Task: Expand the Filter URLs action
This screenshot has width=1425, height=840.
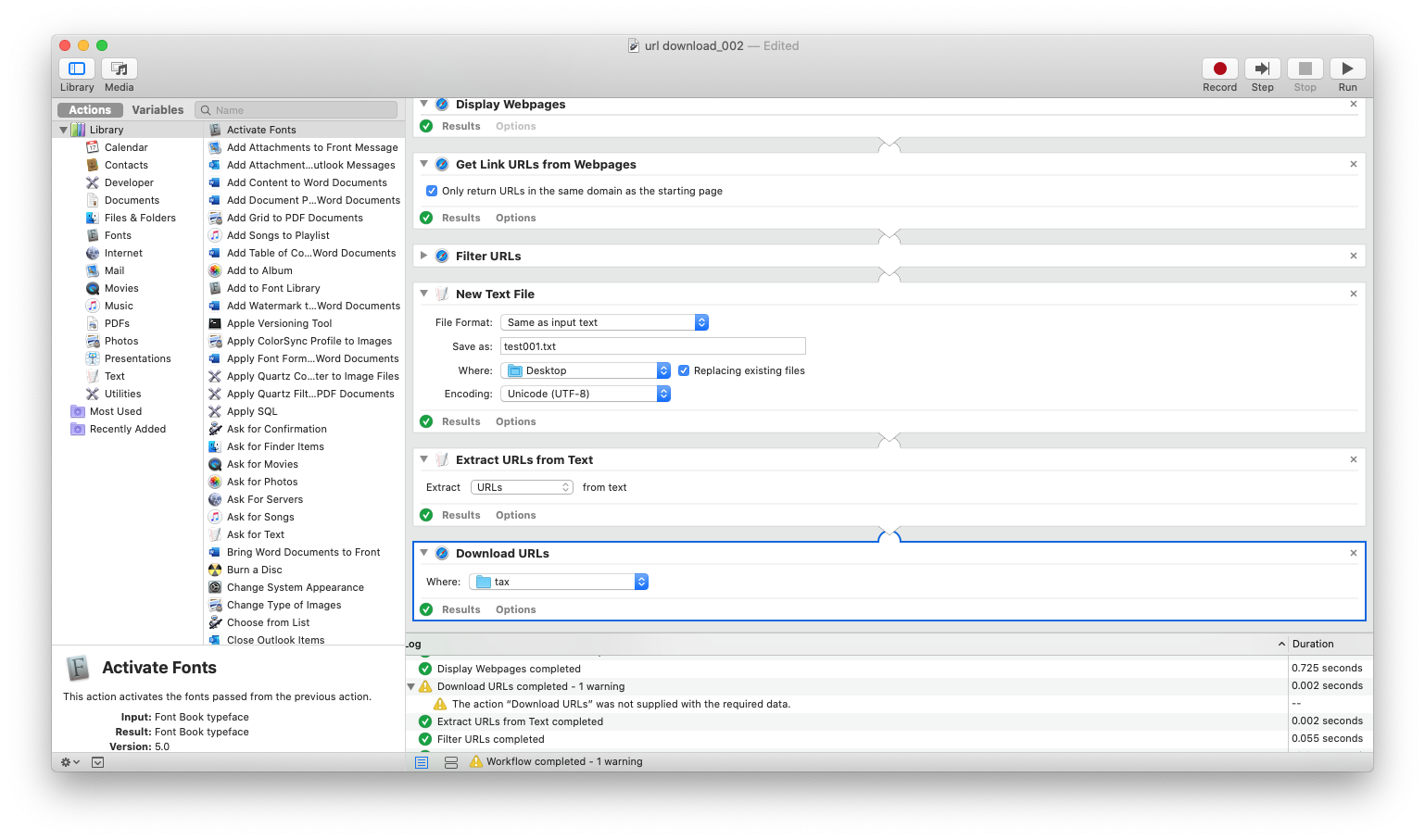Action: click(x=424, y=256)
